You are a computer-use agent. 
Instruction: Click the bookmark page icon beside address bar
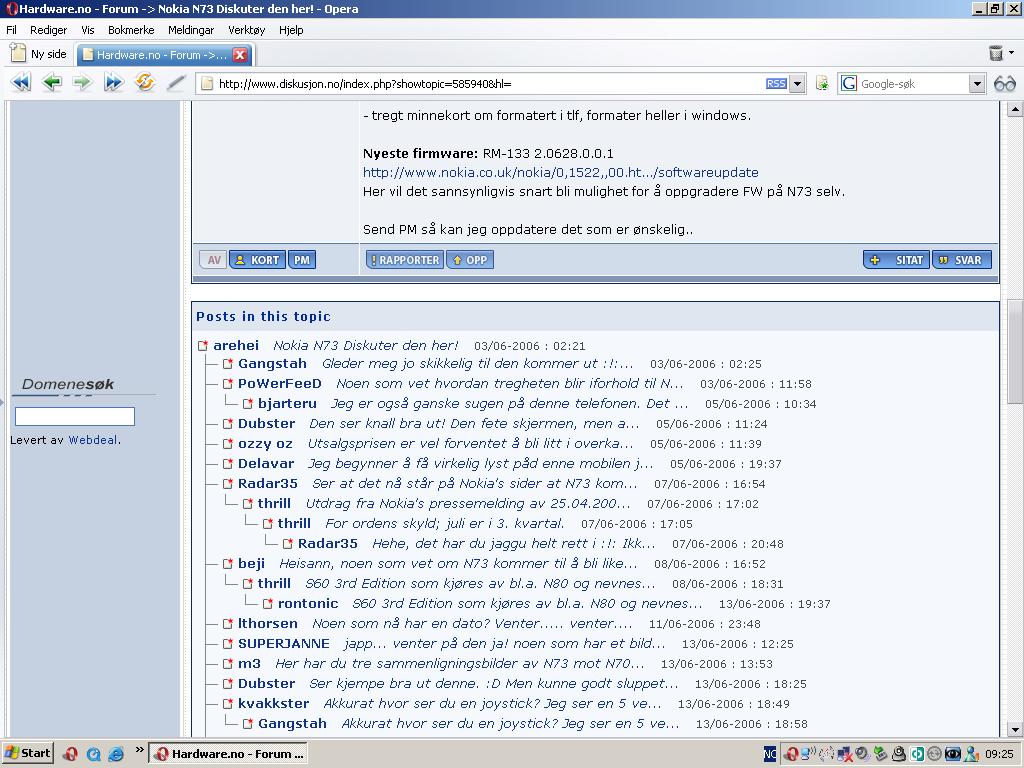click(x=822, y=84)
